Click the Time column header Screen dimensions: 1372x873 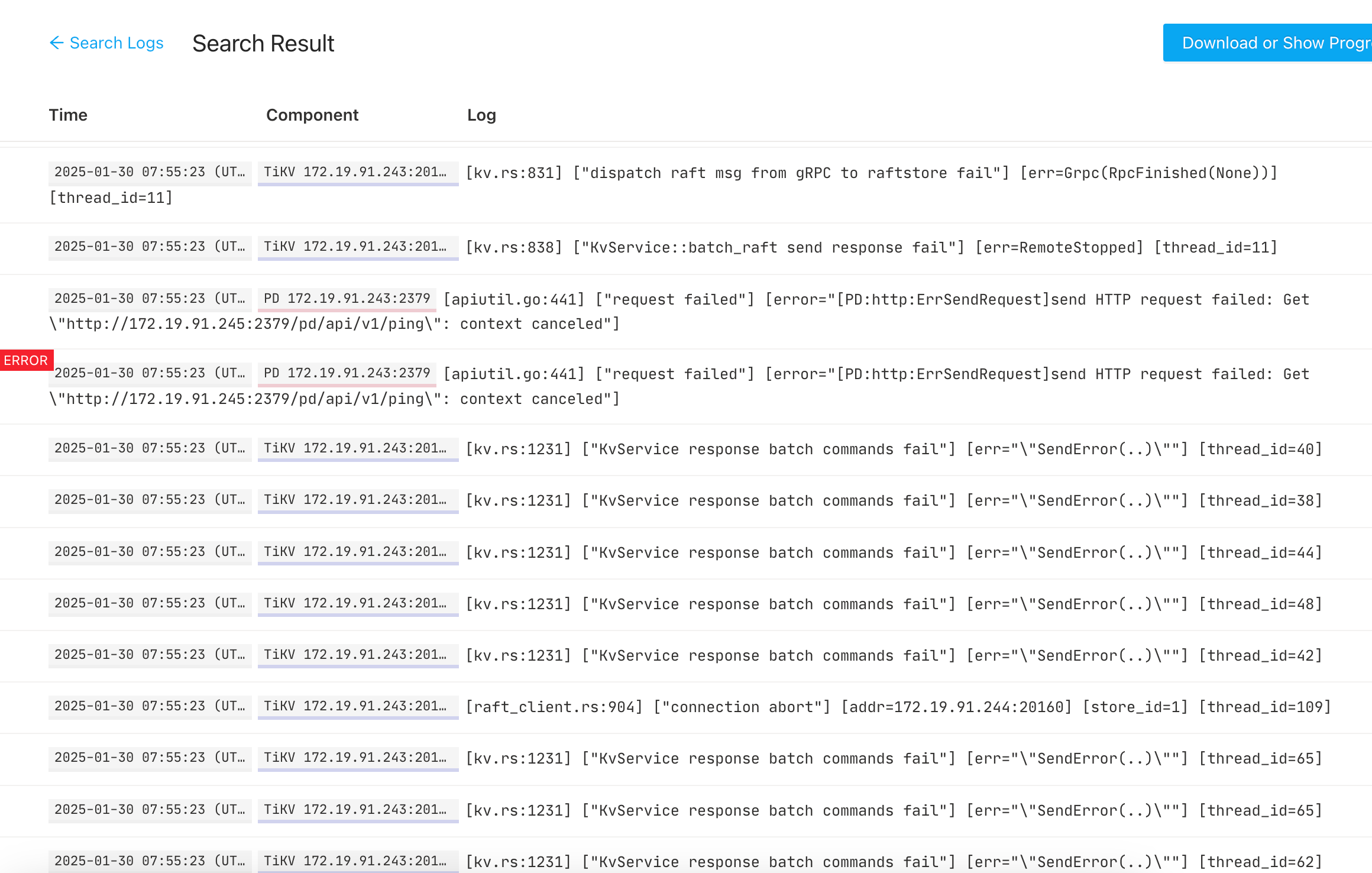68,115
